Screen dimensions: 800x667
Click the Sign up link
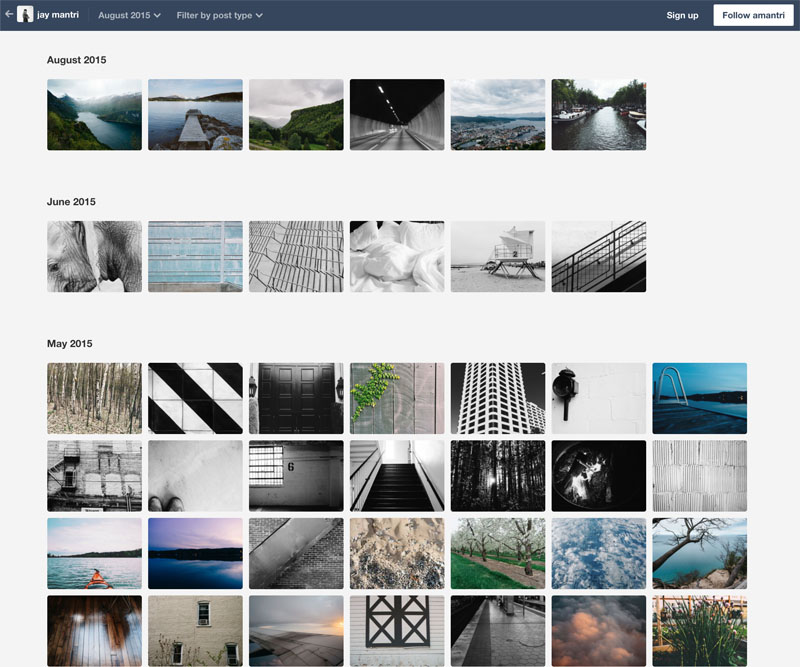click(x=682, y=16)
